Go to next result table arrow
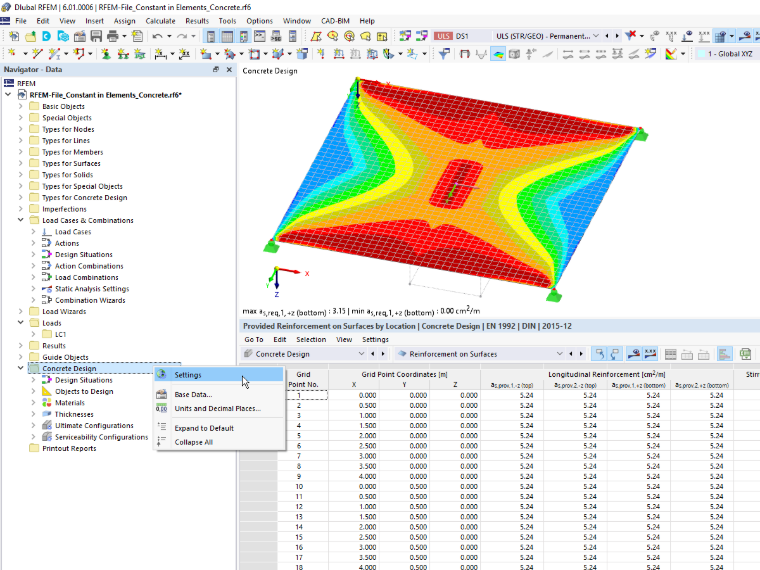 coord(581,354)
